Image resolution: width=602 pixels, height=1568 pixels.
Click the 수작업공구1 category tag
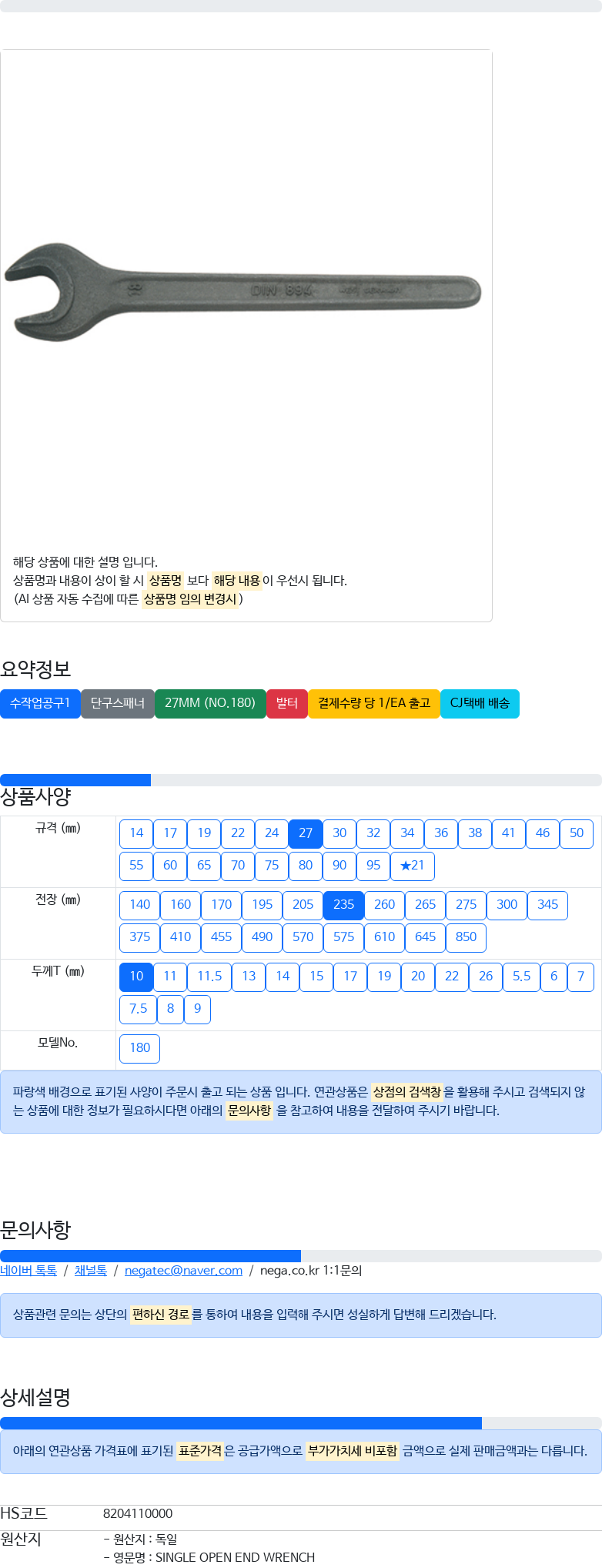[40, 703]
